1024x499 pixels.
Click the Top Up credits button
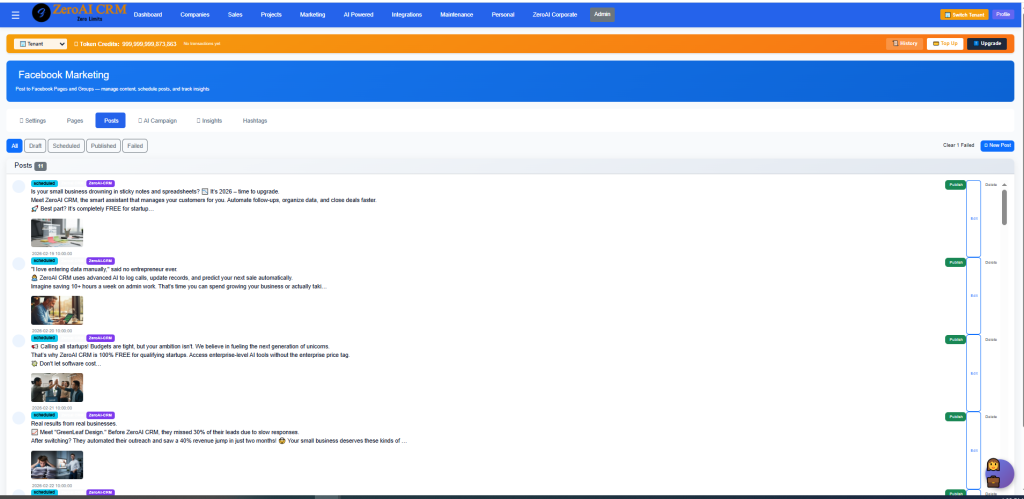pos(944,44)
